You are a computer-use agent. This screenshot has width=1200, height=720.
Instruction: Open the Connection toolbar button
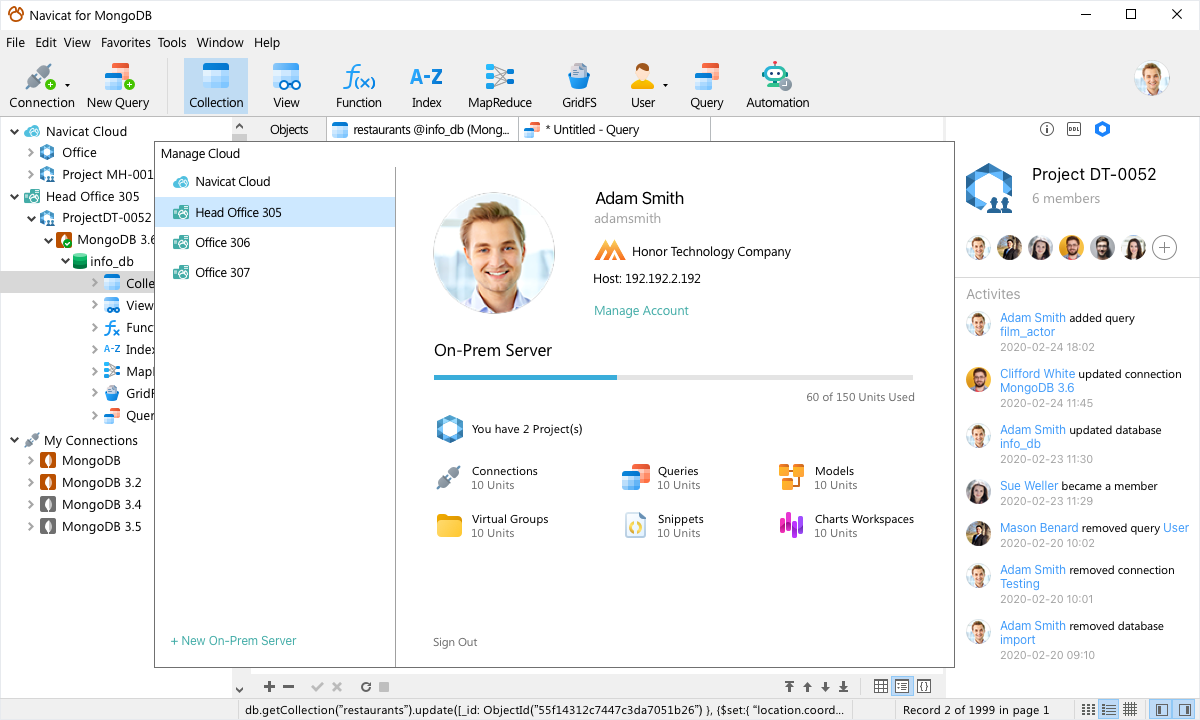[x=41, y=86]
